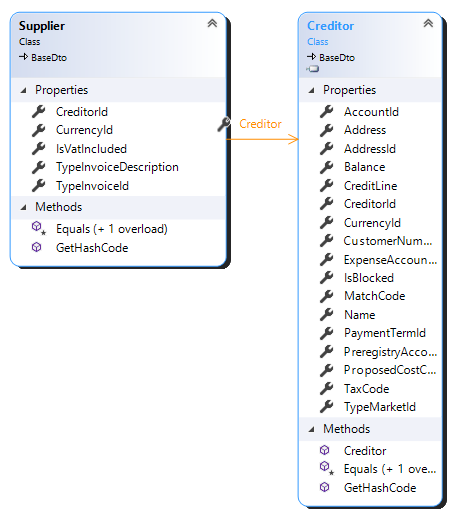Click the wrench icon beside TaxCode

(327, 389)
